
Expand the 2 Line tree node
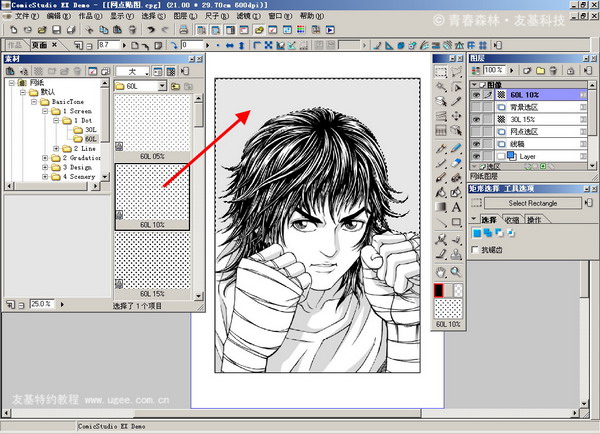pyautogui.click(x=56, y=148)
